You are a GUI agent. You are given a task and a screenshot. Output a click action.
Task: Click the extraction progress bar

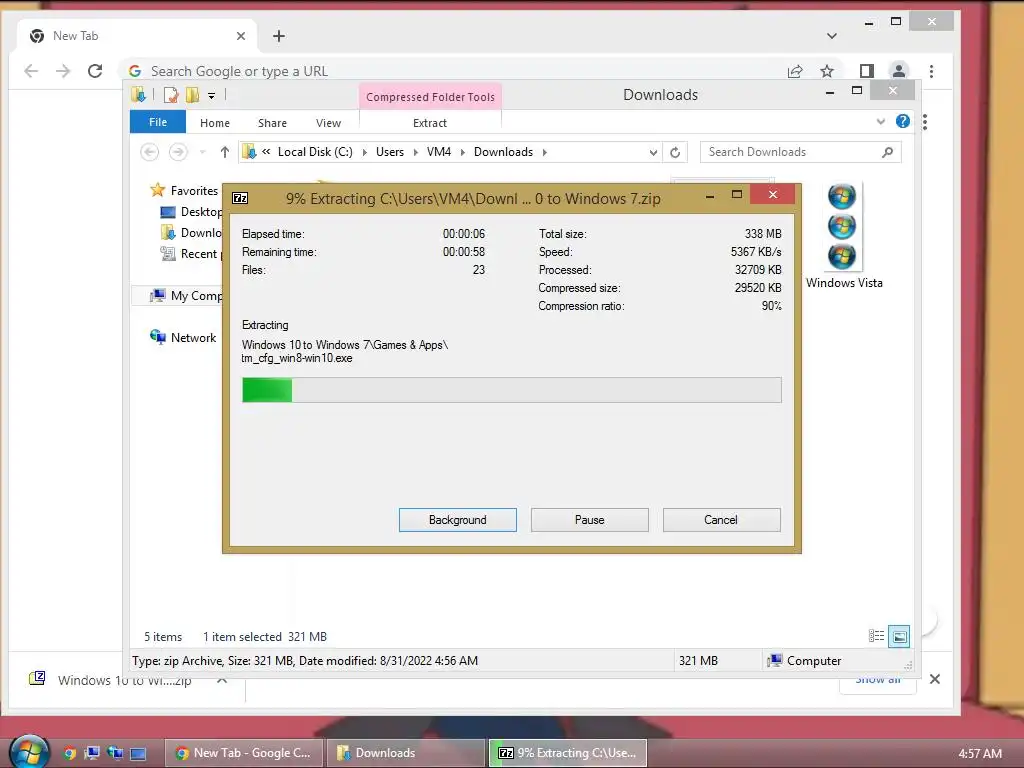point(511,390)
